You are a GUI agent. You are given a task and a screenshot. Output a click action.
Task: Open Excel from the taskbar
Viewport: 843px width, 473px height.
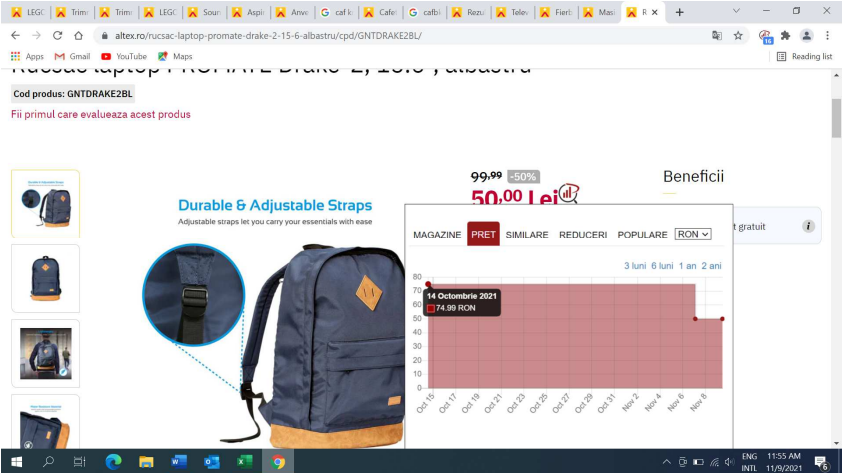[244, 461]
